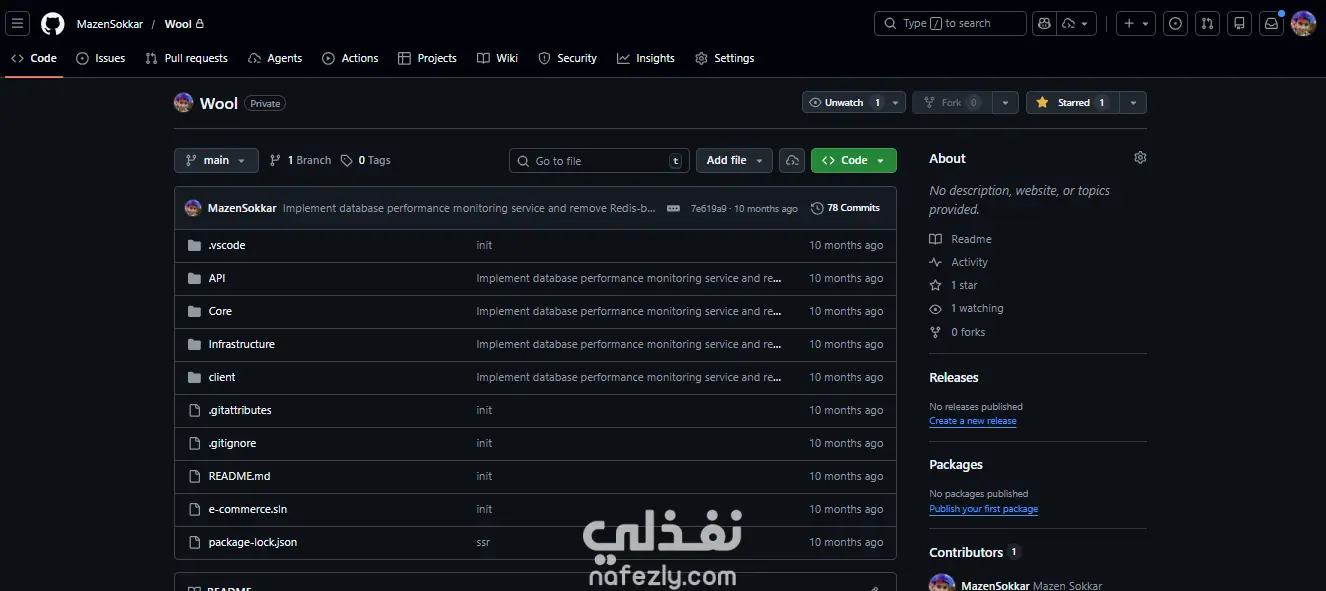The image size is (1326, 591).
Task: Open the Insights tab
Action: coord(646,58)
